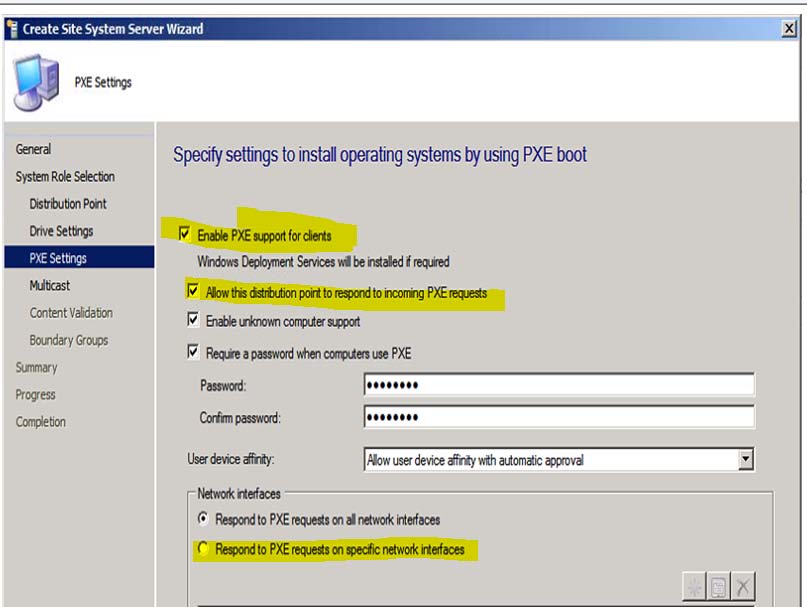Click the Confirm password field
The height and width of the screenshot is (607, 807).
click(559, 417)
